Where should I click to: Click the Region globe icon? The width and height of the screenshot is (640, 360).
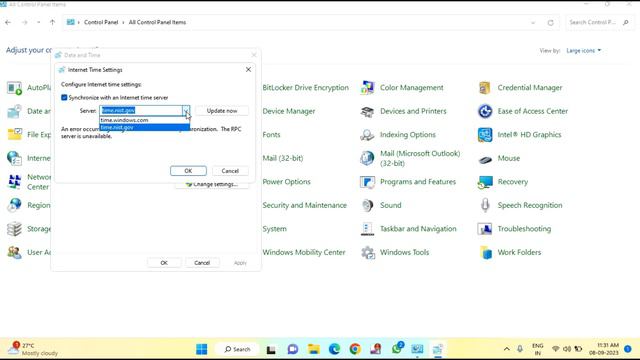(x=14, y=205)
